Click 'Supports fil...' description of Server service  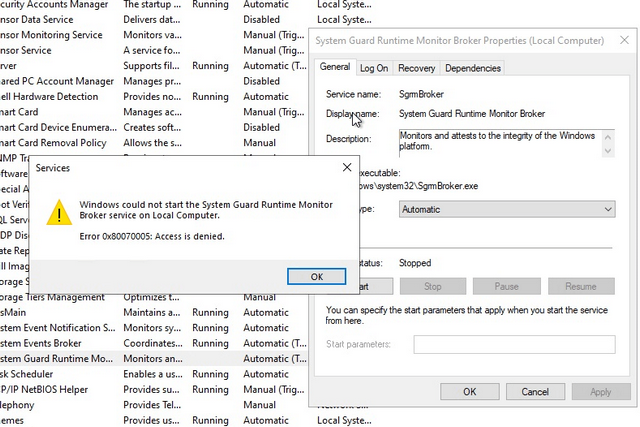pyautogui.click(x=151, y=66)
